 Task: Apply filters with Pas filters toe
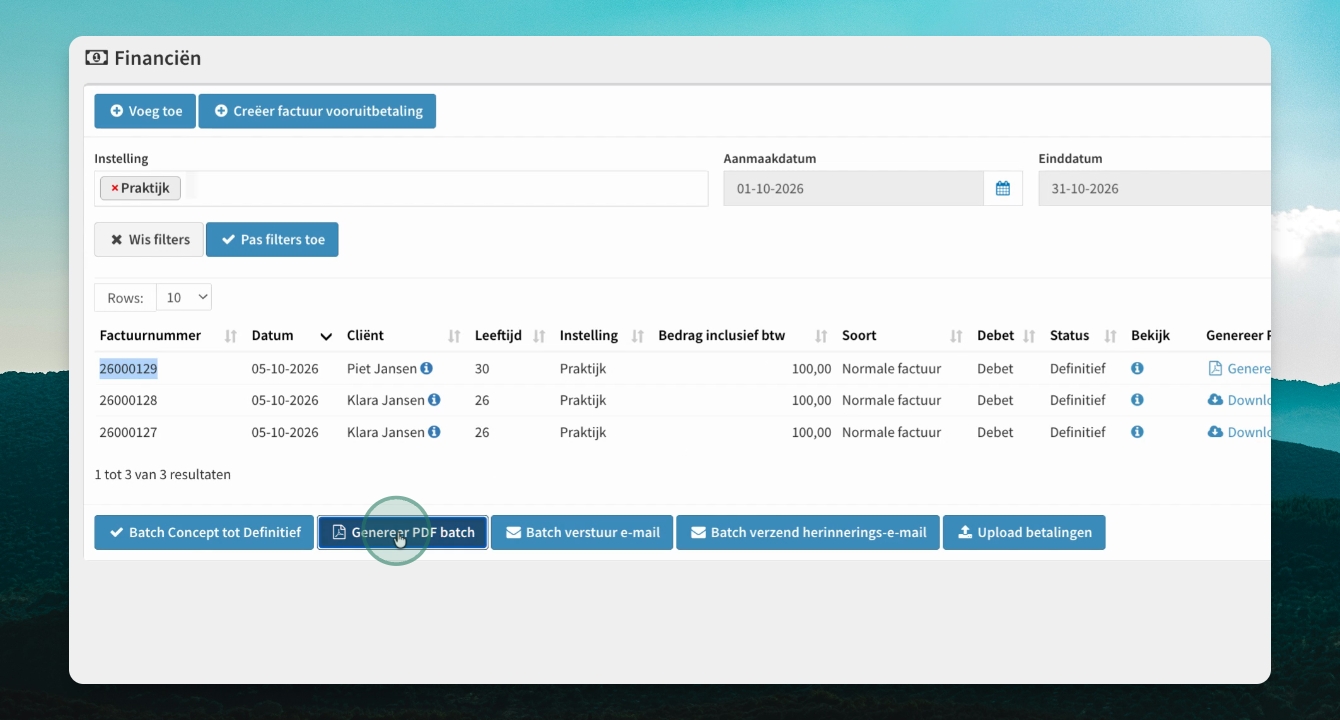272,240
